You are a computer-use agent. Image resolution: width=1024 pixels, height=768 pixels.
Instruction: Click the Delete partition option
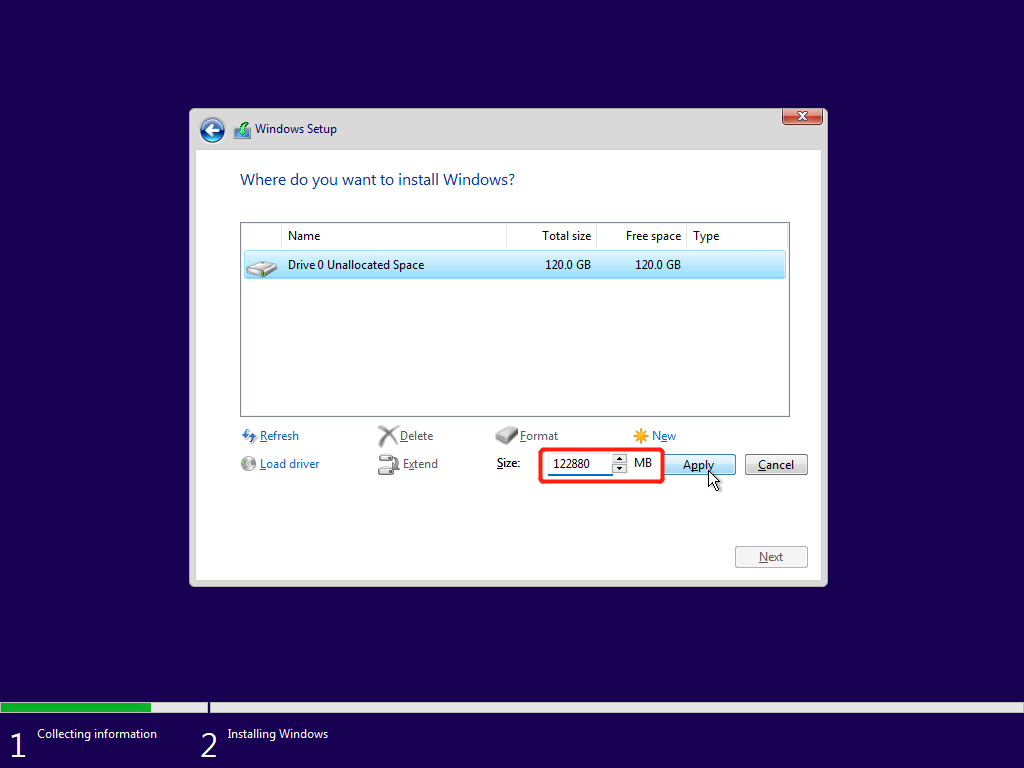pyautogui.click(x=416, y=436)
